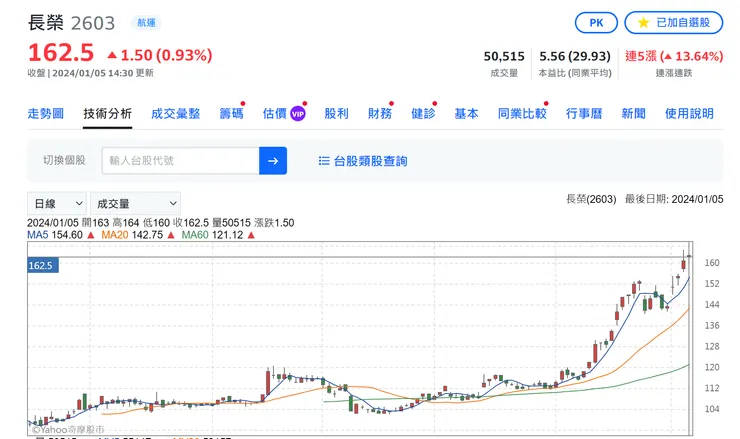Click the purple VIP badge icon
This screenshot has height=439, width=740.
[x=298, y=114]
